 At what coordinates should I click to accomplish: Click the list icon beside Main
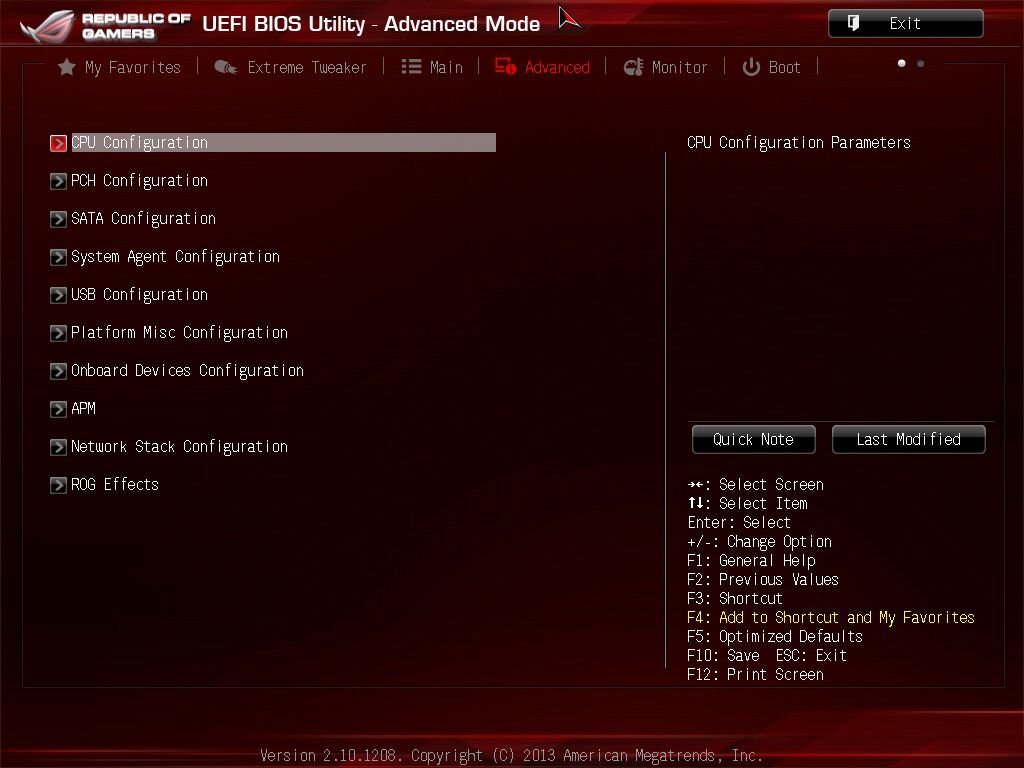[x=411, y=67]
